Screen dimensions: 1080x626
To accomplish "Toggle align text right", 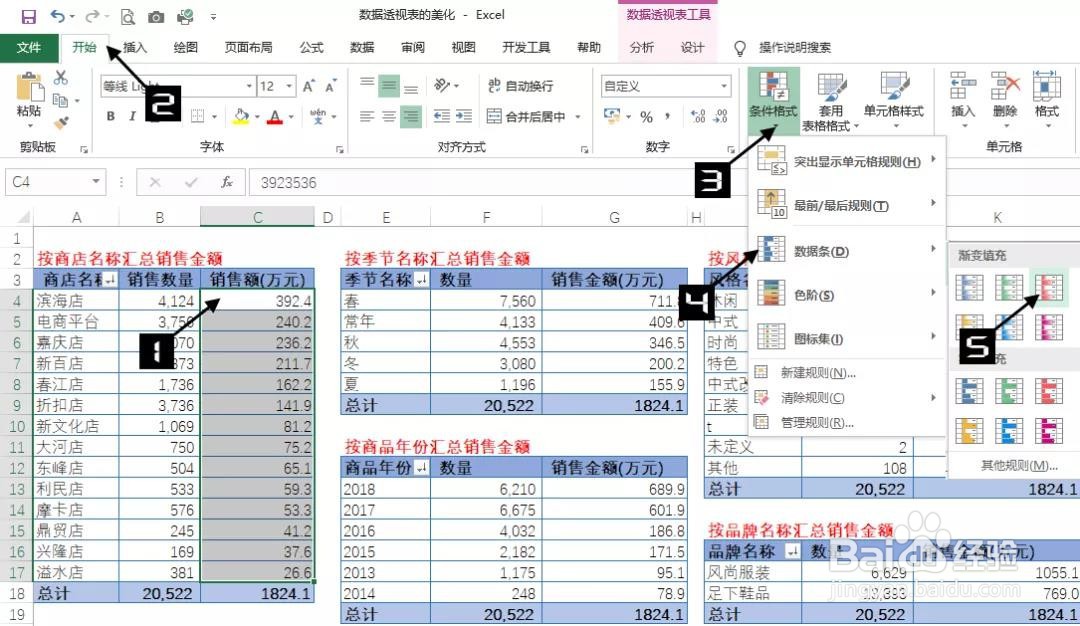I will point(411,116).
